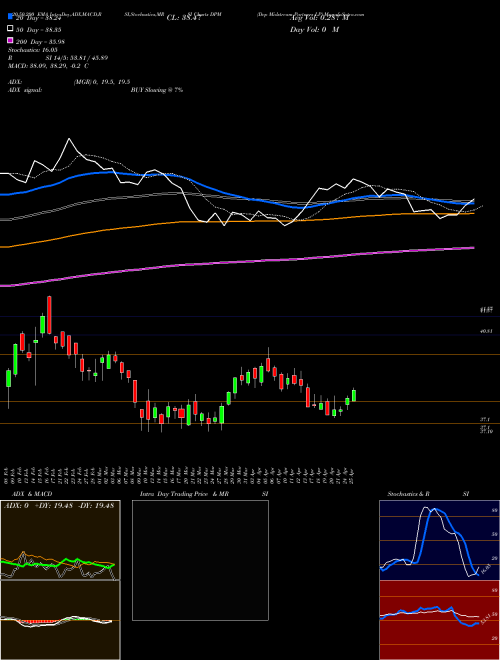Click the 40.81 price level label
Screen dimensions: 500x660
(x=487, y=332)
